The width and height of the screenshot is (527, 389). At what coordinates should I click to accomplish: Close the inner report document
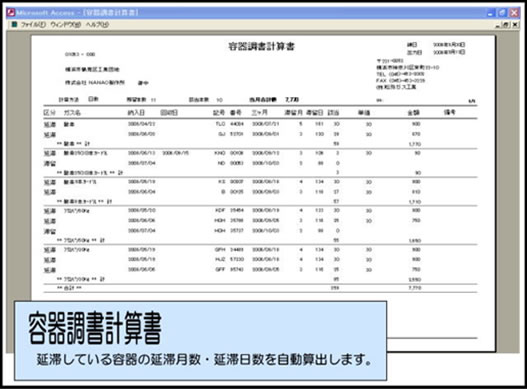[515, 25]
